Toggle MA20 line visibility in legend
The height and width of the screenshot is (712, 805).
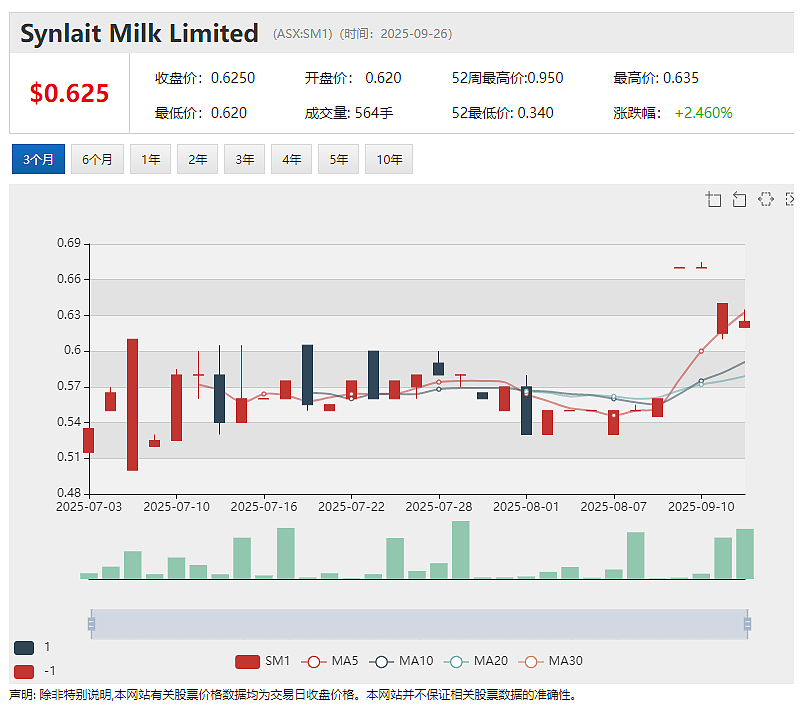[476, 661]
